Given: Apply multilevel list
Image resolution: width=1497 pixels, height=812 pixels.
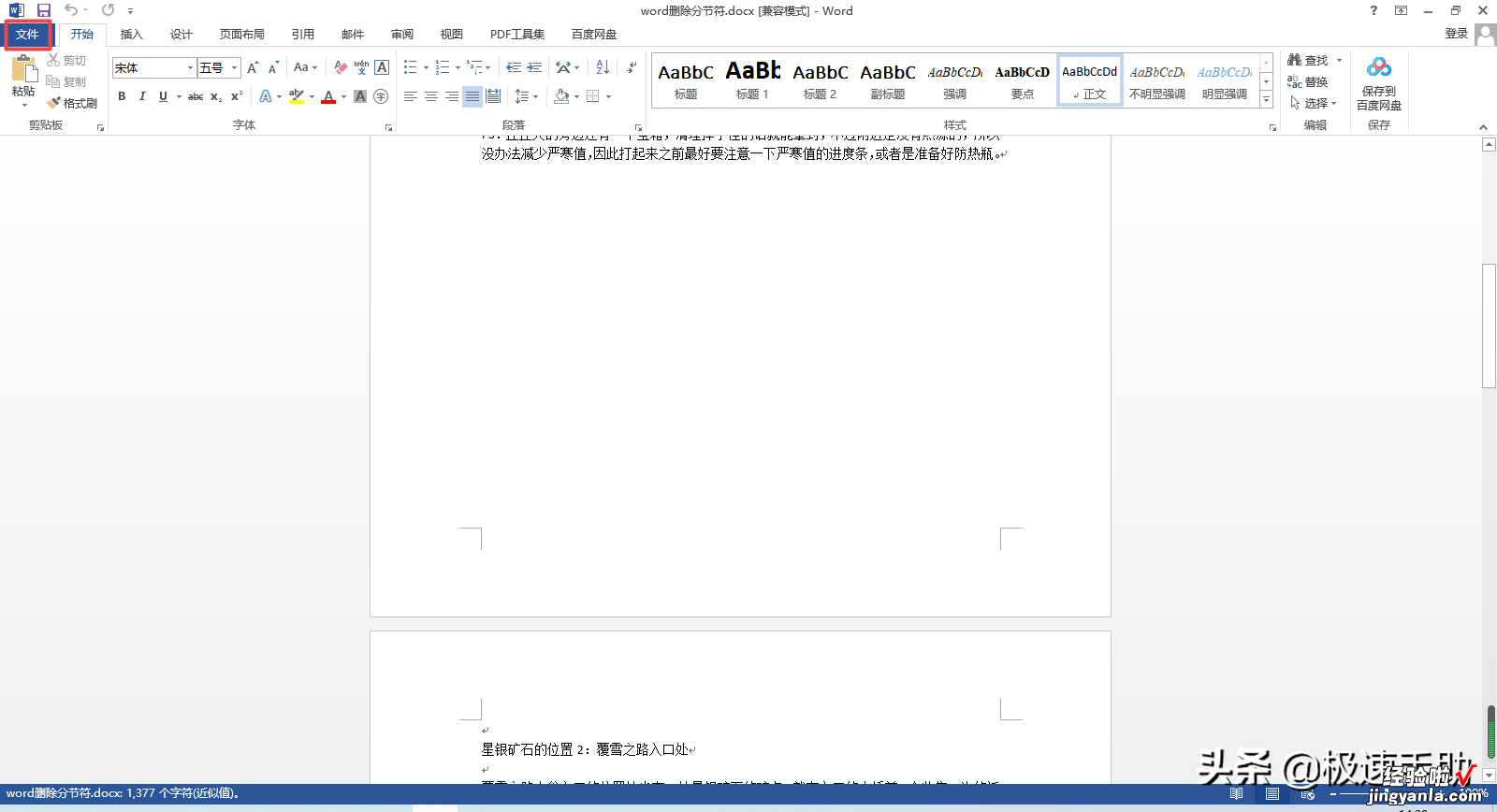Looking at the screenshot, I should [x=475, y=67].
